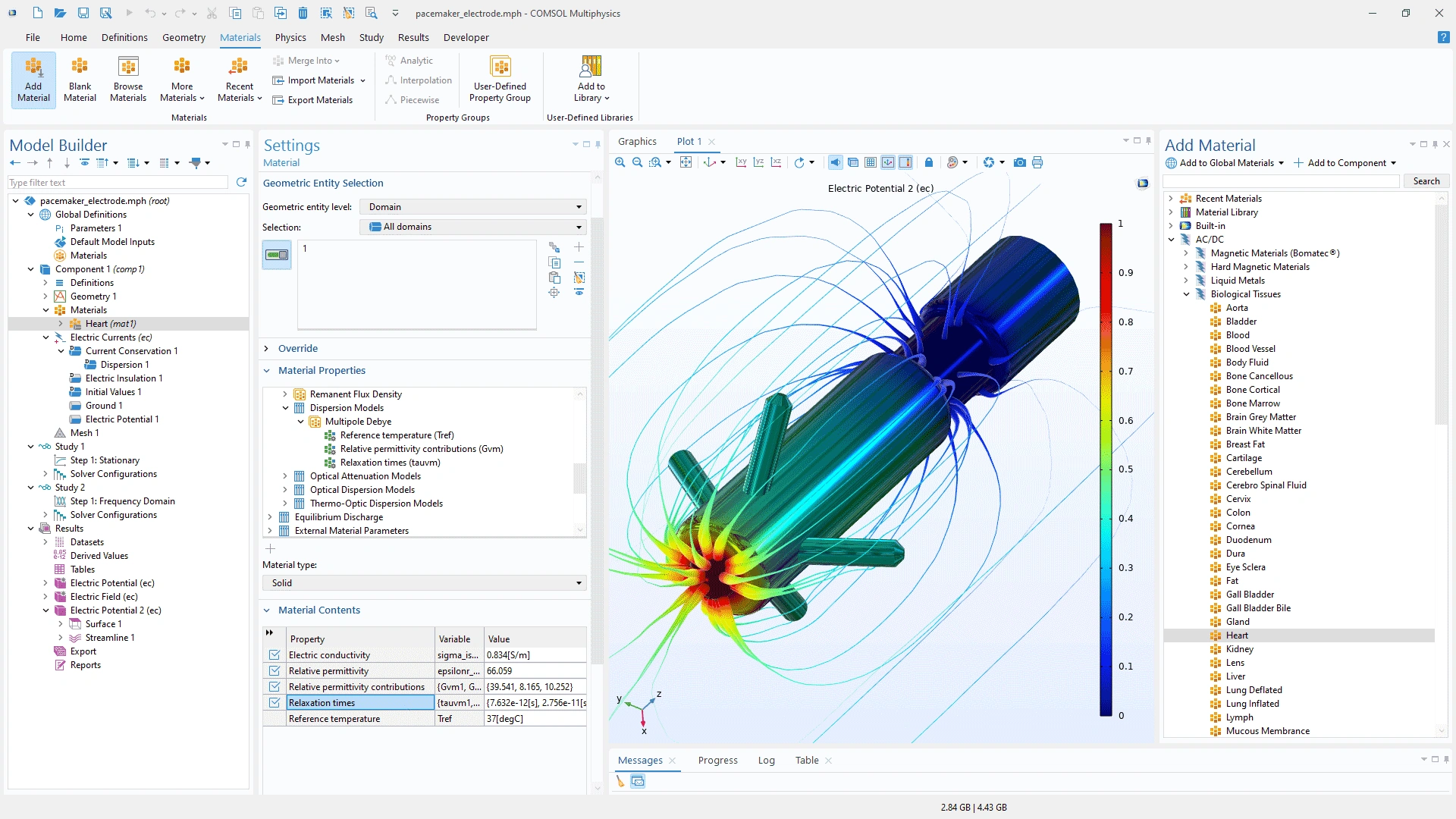This screenshot has height=819, width=1456.
Task: Toggle the Relaxation times property checkbox
Action: tap(275, 703)
